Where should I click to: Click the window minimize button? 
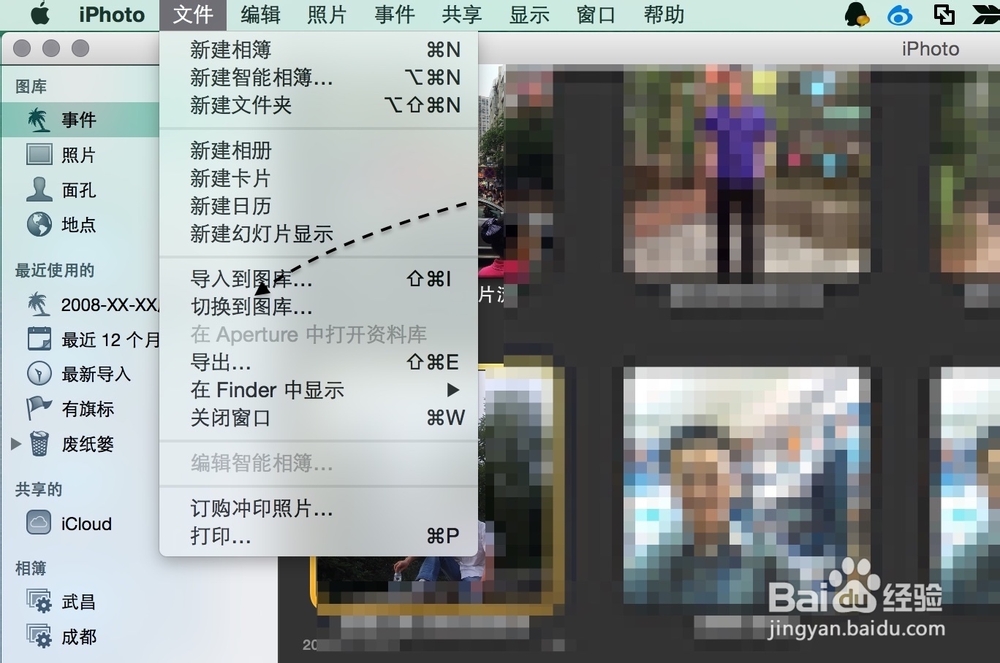(x=51, y=48)
